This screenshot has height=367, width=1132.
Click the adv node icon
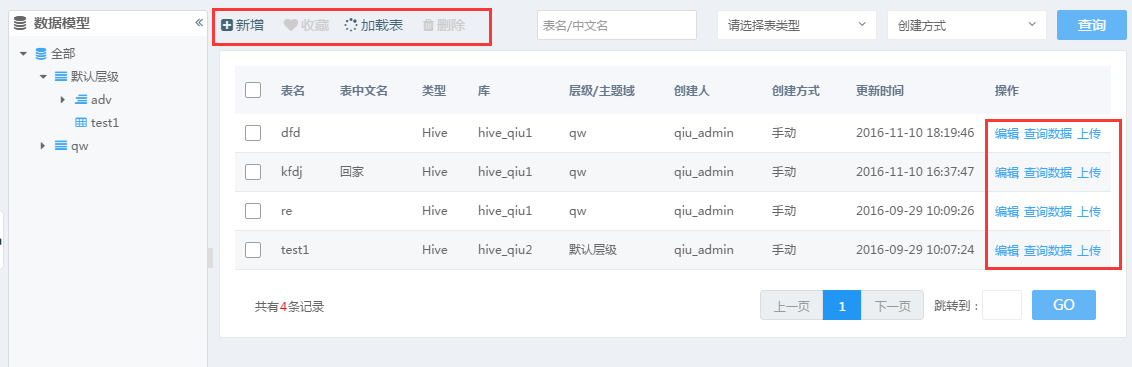point(81,99)
